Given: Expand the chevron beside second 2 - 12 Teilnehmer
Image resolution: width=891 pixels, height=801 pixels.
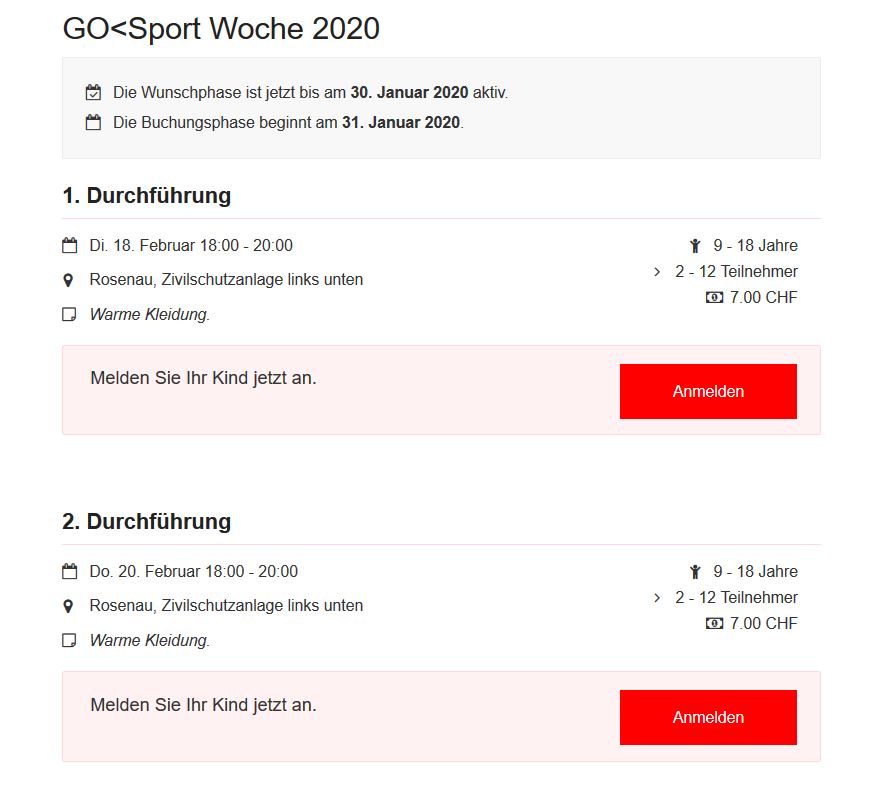Looking at the screenshot, I should [657, 598].
